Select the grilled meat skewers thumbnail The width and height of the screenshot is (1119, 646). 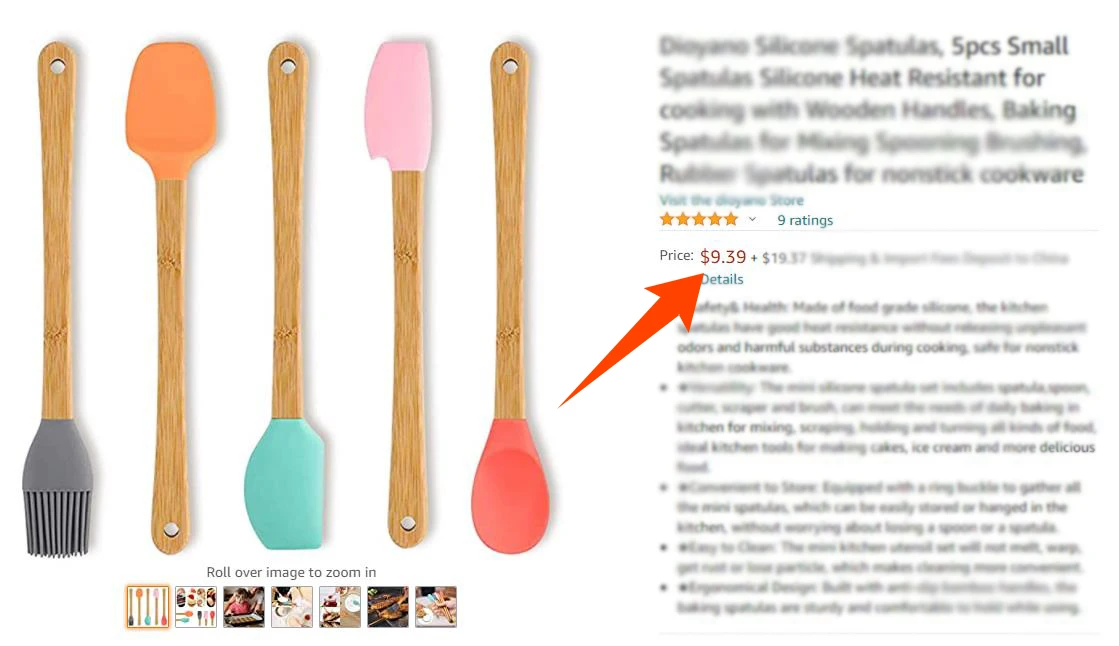coord(388,607)
